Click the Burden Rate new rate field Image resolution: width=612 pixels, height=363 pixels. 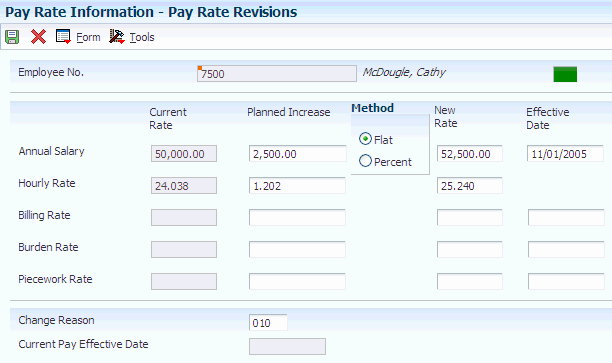click(x=470, y=249)
